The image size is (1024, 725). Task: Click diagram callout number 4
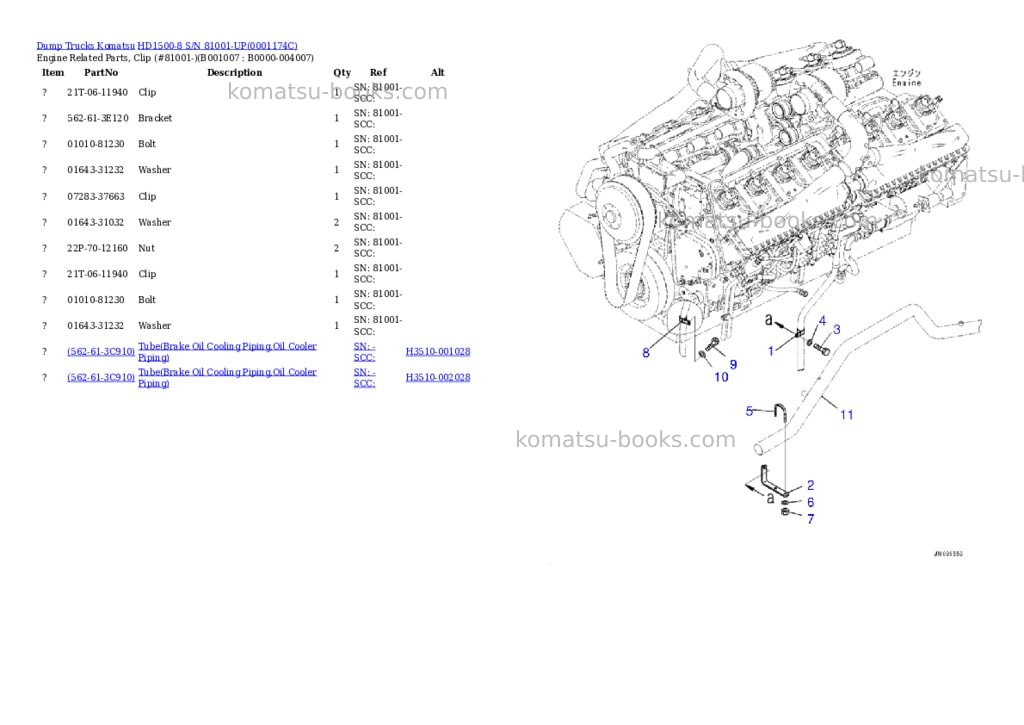tap(822, 321)
